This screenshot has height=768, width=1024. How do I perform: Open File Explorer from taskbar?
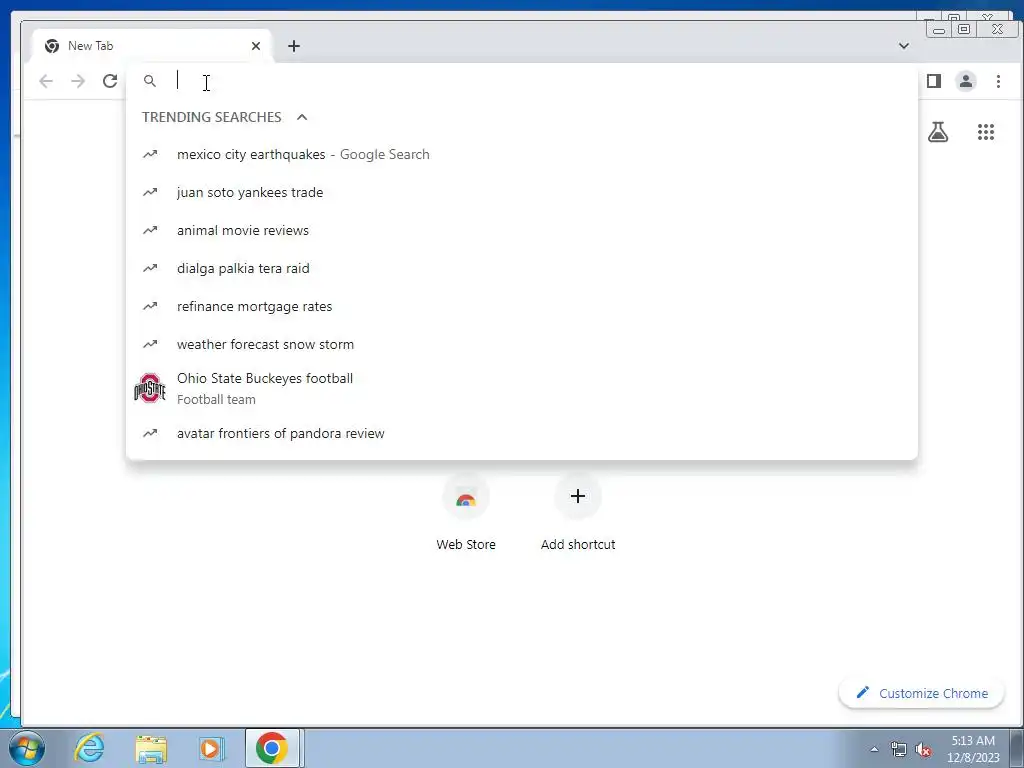[151, 748]
